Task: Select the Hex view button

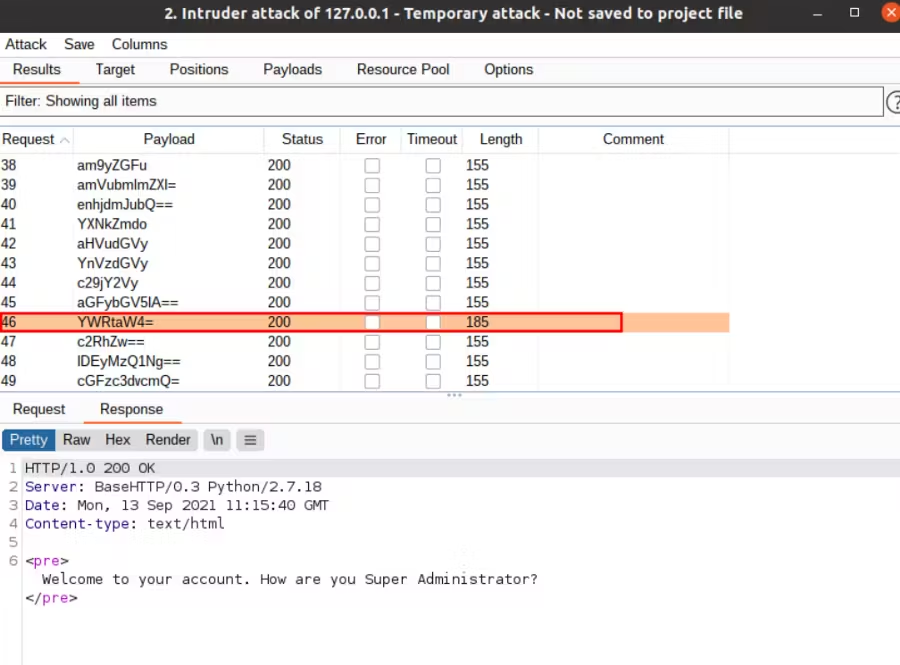Action: [118, 440]
